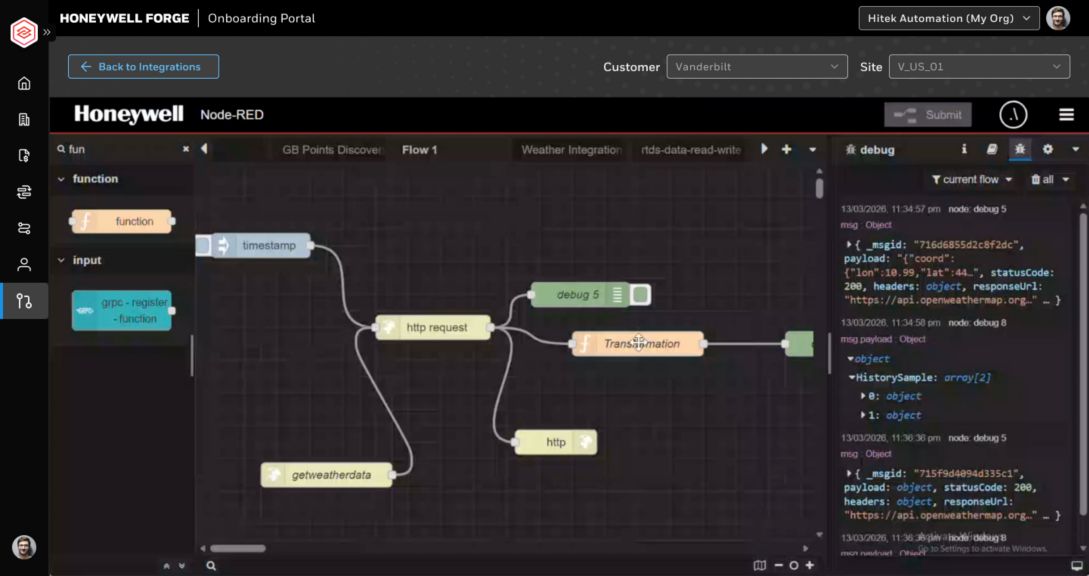Screen dimensions: 1089x576
Task: Switch to the rtds-data-read-write tab
Action: (x=690, y=149)
